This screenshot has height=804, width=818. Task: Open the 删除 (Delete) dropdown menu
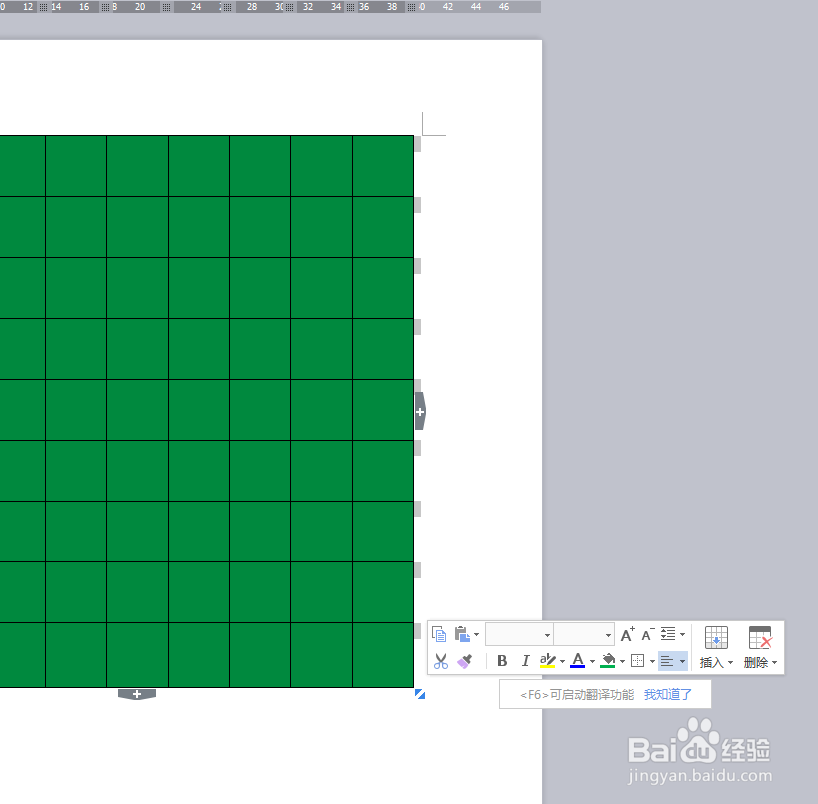[760, 663]
